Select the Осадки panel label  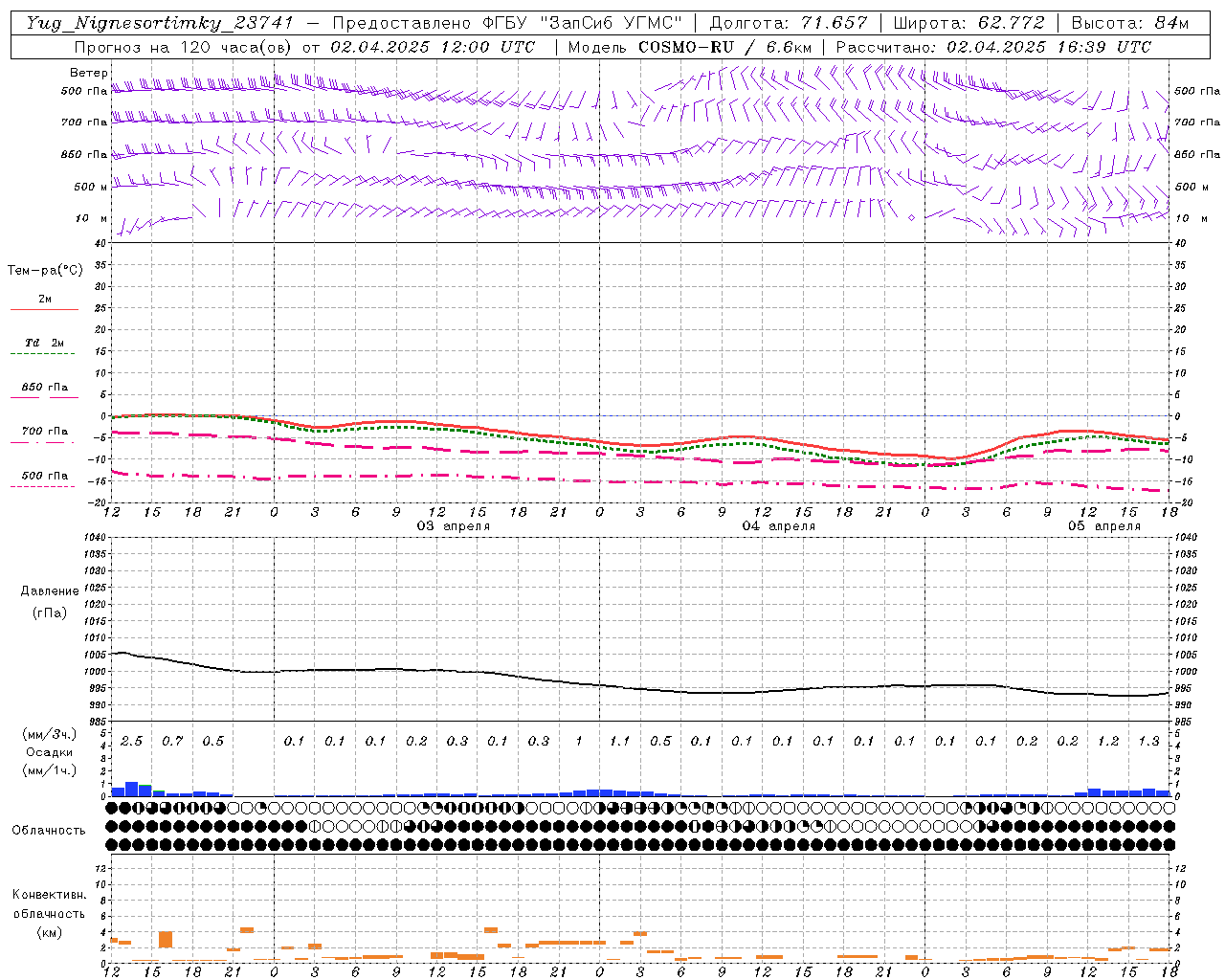tap(48, 752)
